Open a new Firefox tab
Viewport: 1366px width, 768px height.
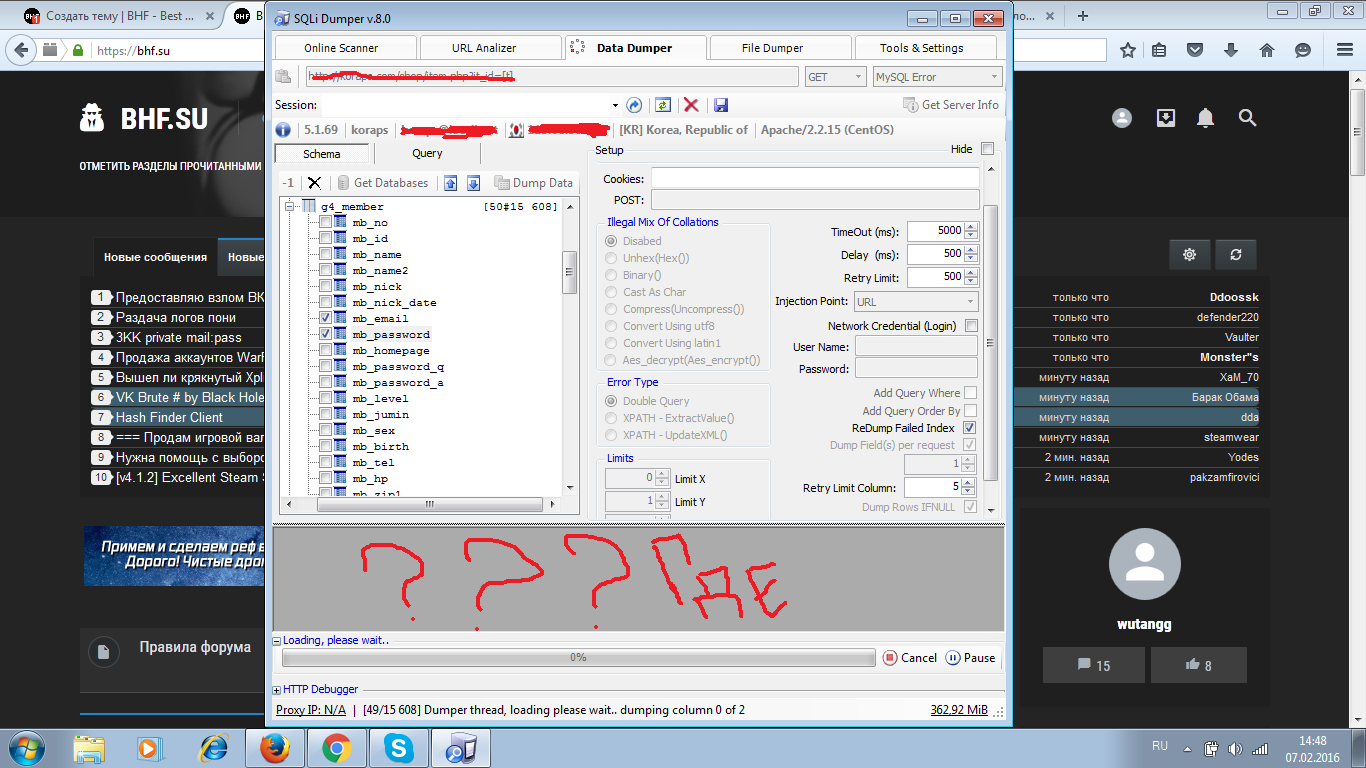point(1083,16)
